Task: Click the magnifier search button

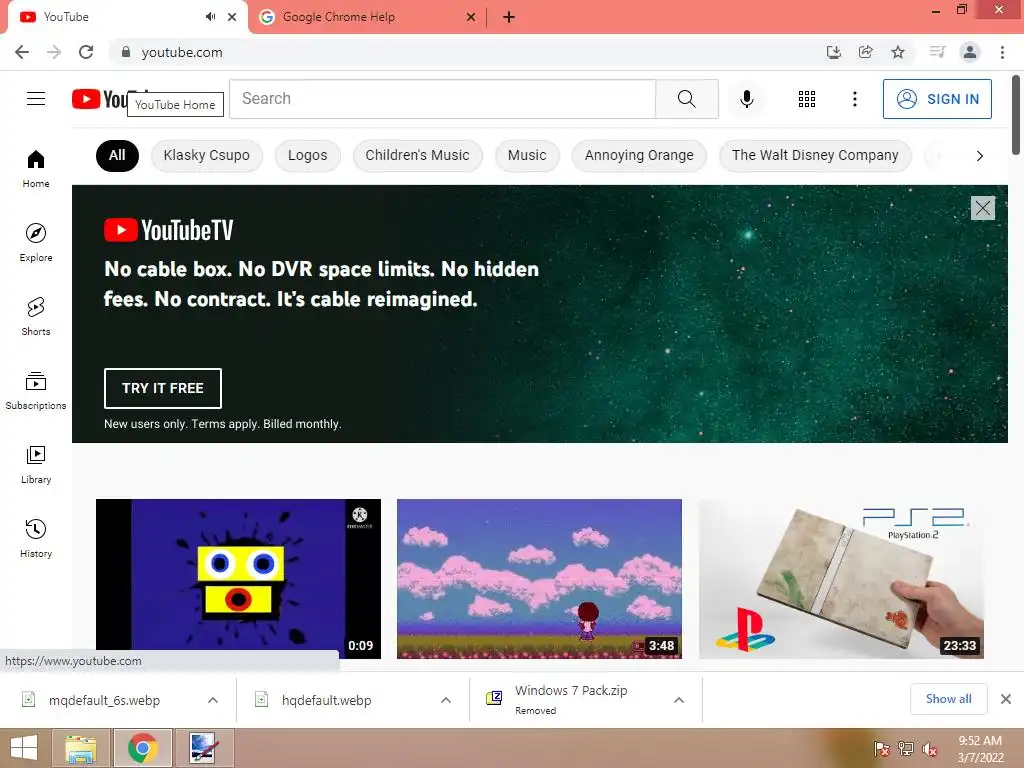Action: pos(686,99)
